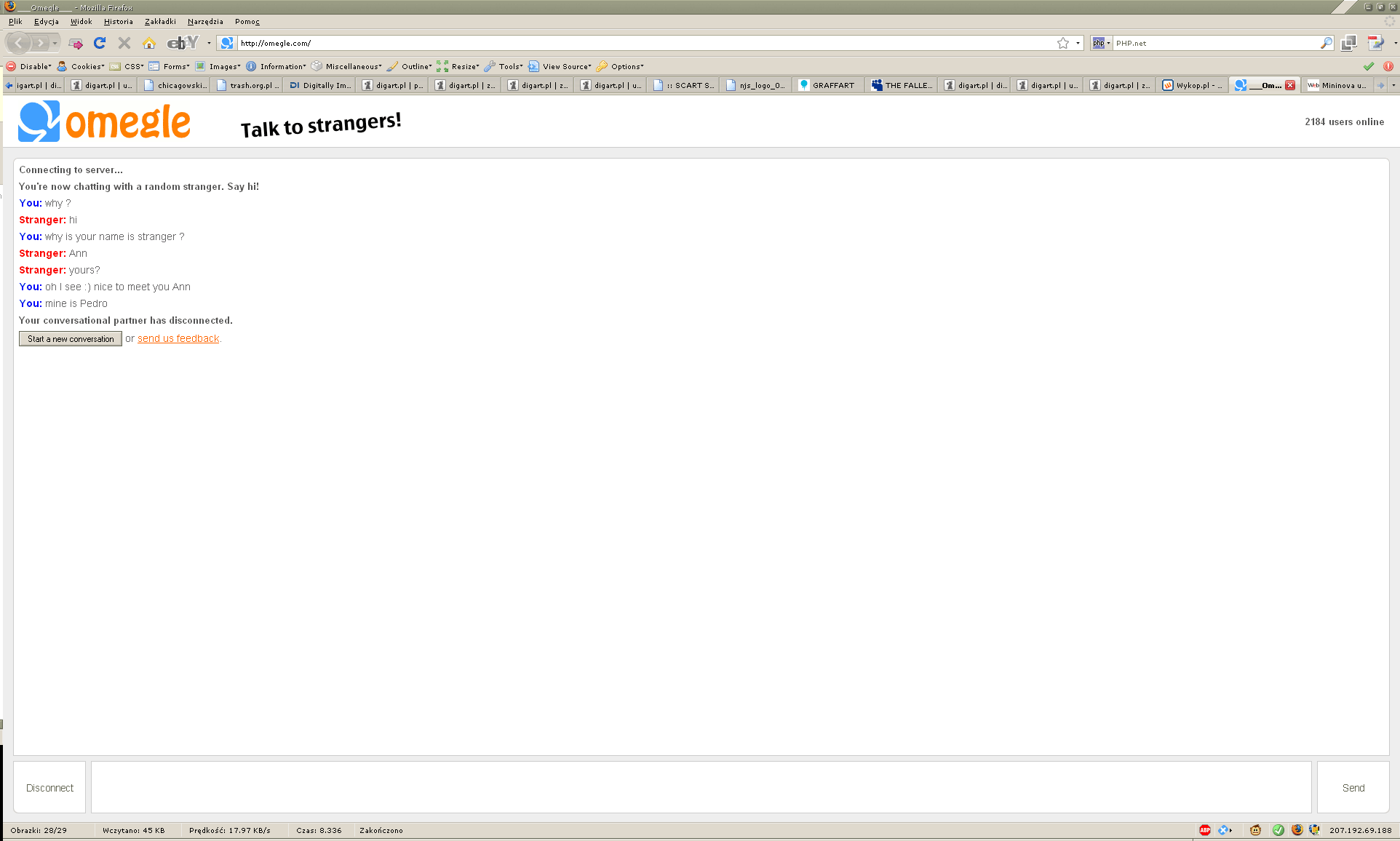
Task: Switch to THE FALLE... tab
Action: point(902,85)
